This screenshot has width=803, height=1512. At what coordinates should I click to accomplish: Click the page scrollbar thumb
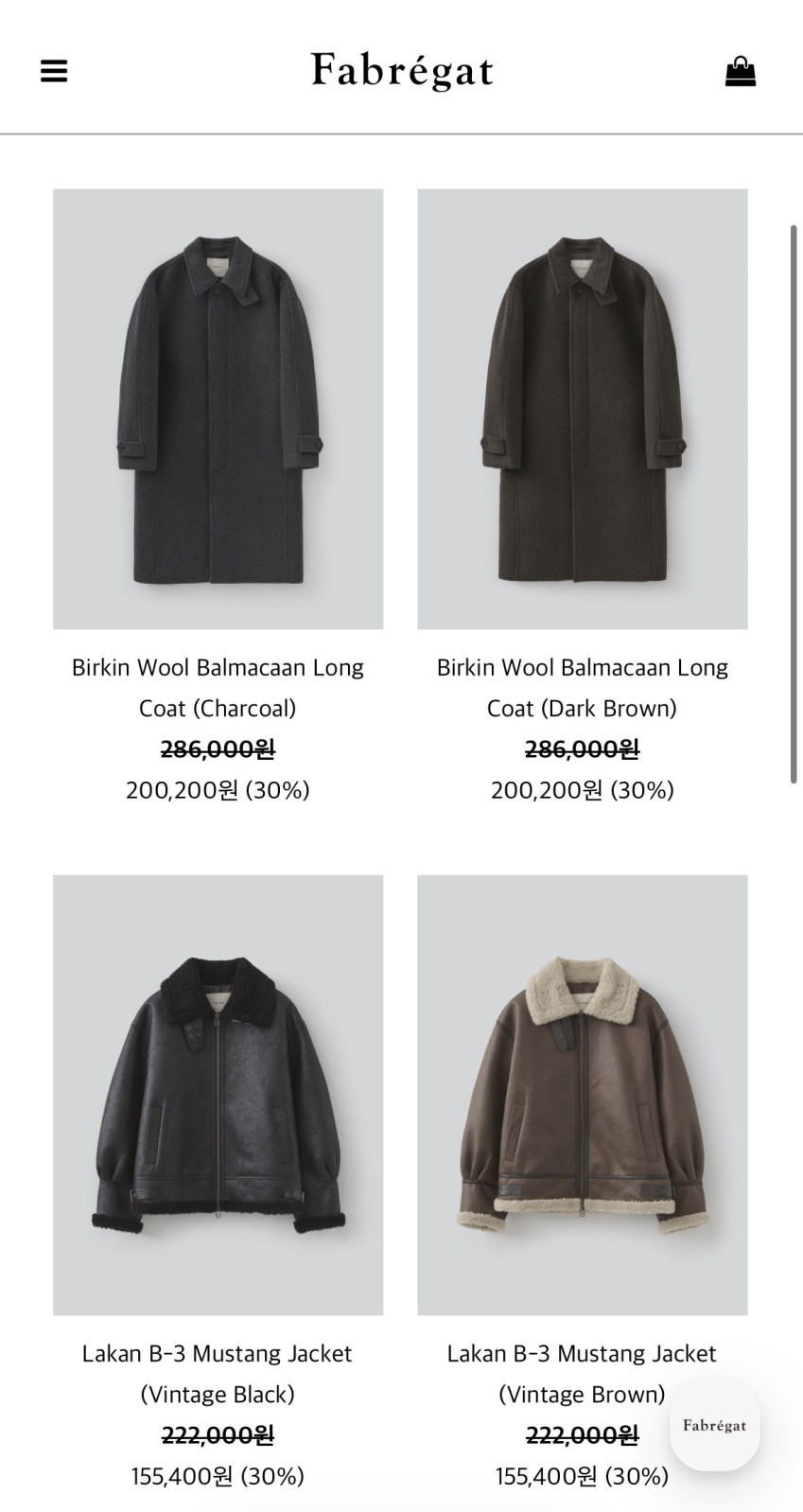794,504
